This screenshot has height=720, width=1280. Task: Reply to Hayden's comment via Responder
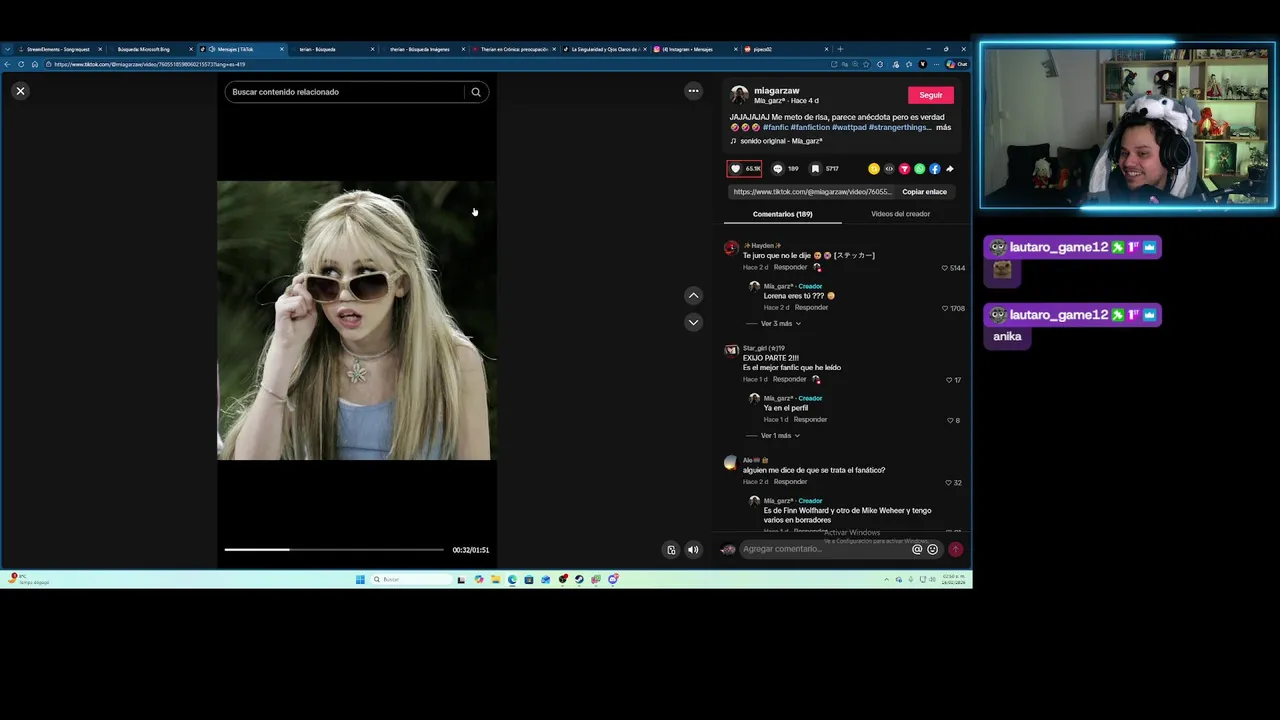pos(790,268)
